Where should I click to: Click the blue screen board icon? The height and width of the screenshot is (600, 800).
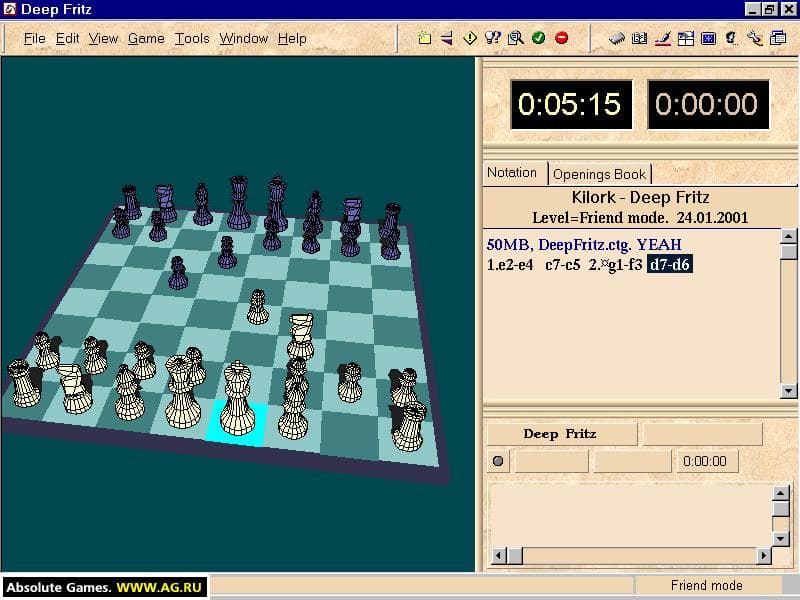(709, 38)
